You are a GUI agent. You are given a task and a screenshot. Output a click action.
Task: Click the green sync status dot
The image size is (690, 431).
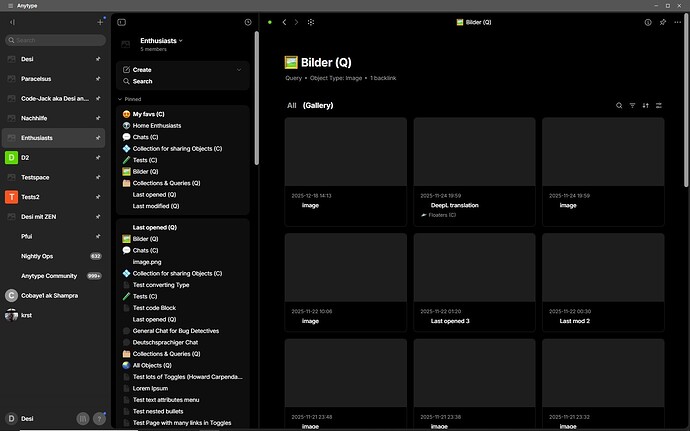point(270,22)
